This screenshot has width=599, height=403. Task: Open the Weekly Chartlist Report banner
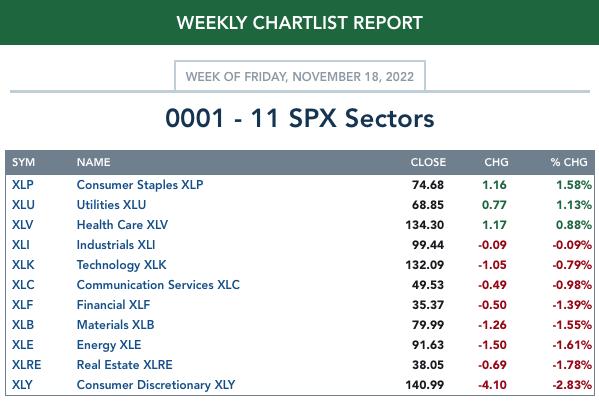pyautogui.click(x=300, y=22)
